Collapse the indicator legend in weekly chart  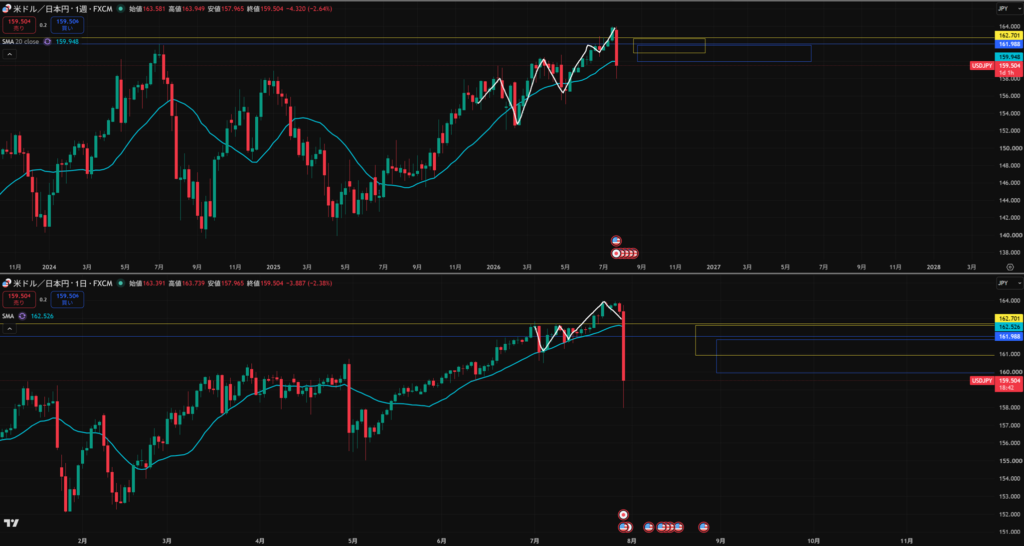pyautogui.click(x=9, y=55)
